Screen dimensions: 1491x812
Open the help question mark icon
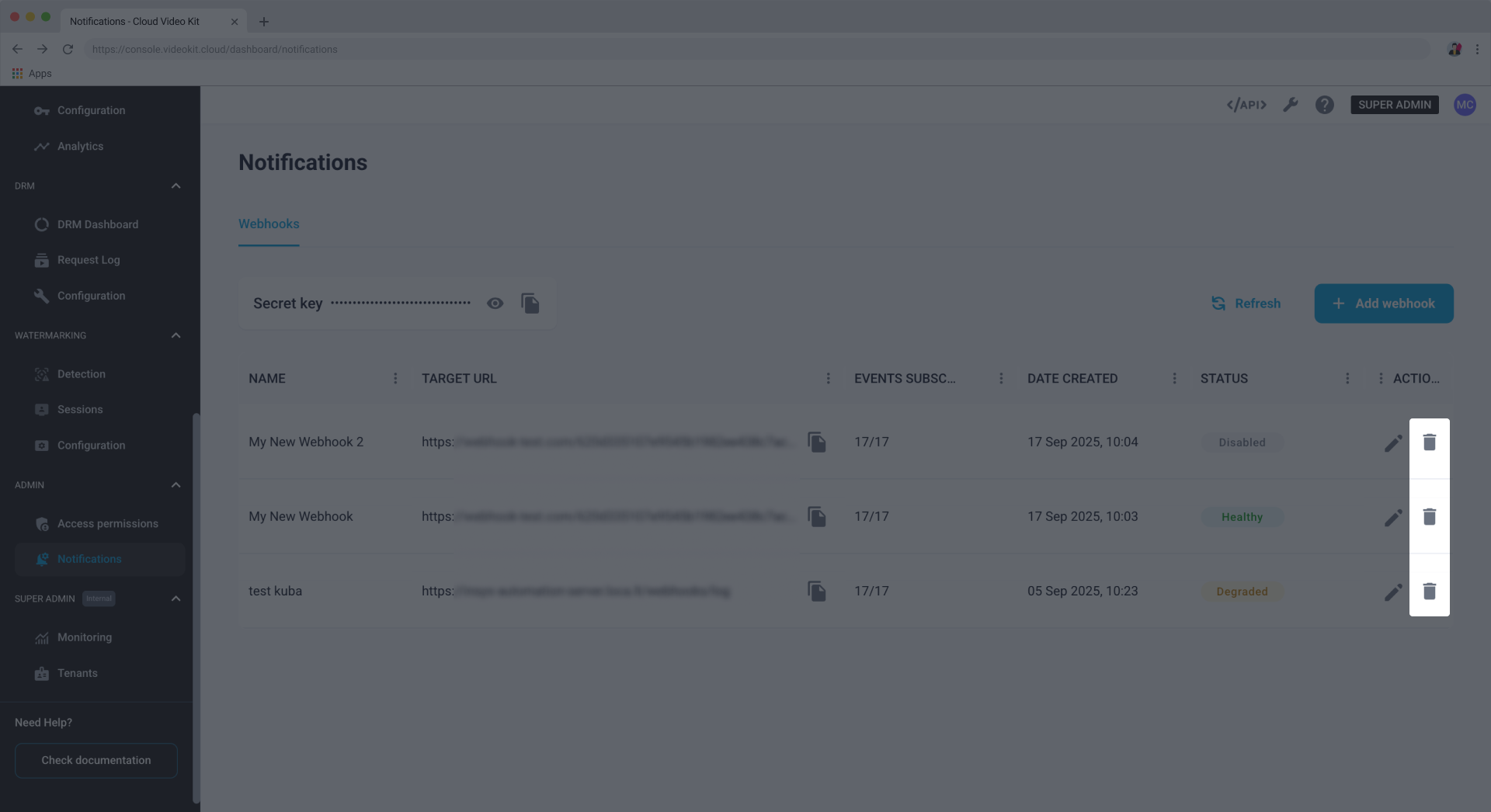(x=1324, y=105)
